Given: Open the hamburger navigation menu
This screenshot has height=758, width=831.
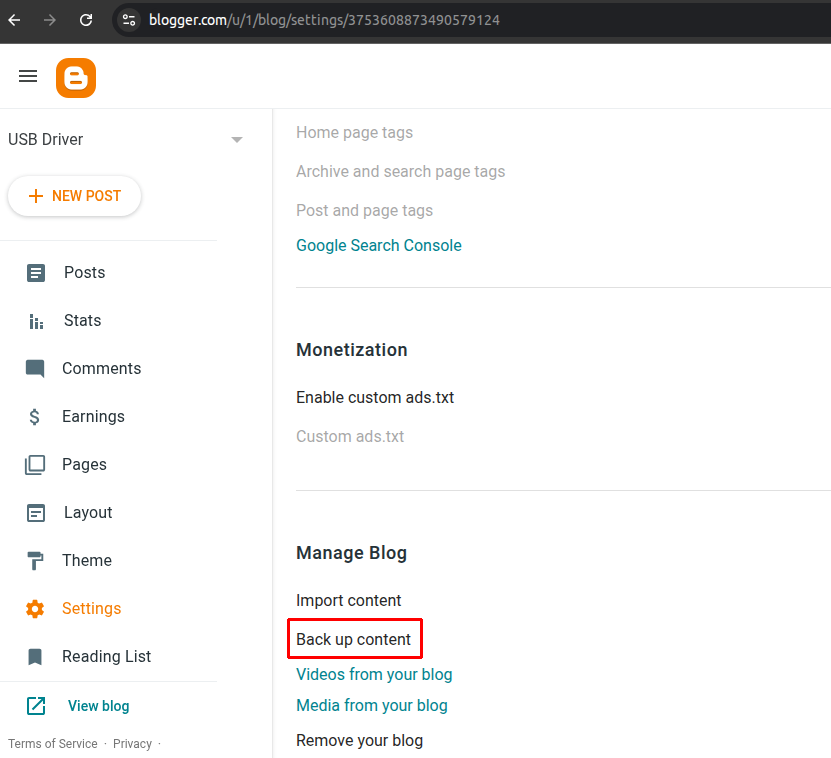Looking at the screenshot, I should tap(27, 76).
